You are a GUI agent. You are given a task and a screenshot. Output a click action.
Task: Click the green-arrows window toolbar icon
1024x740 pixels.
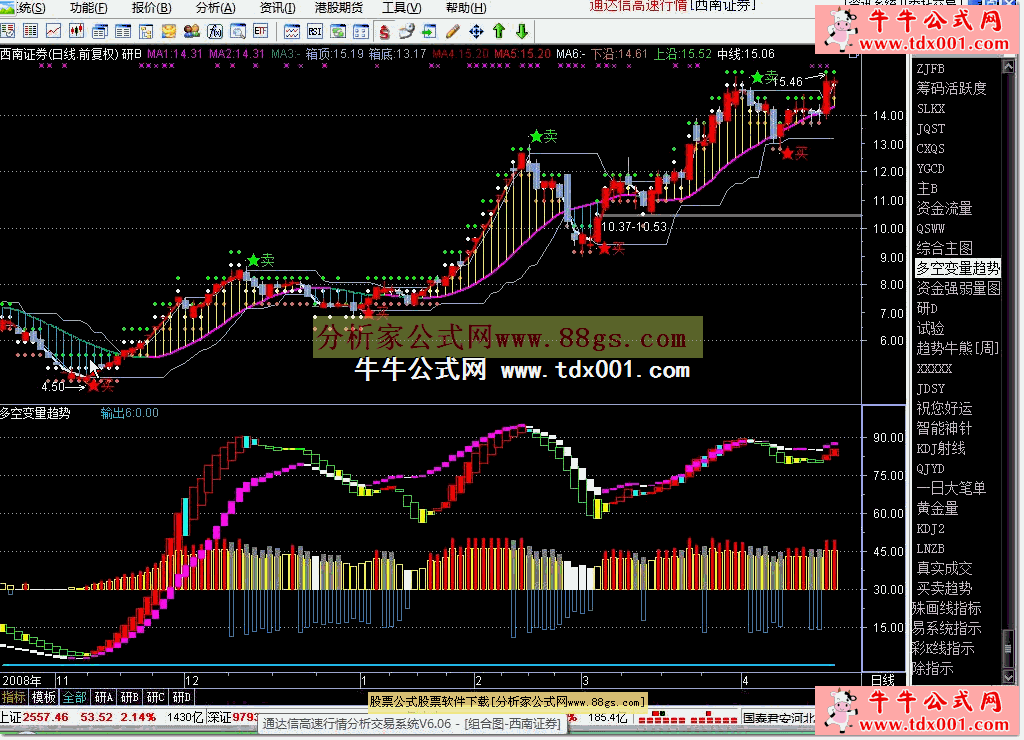pos(338,31)
